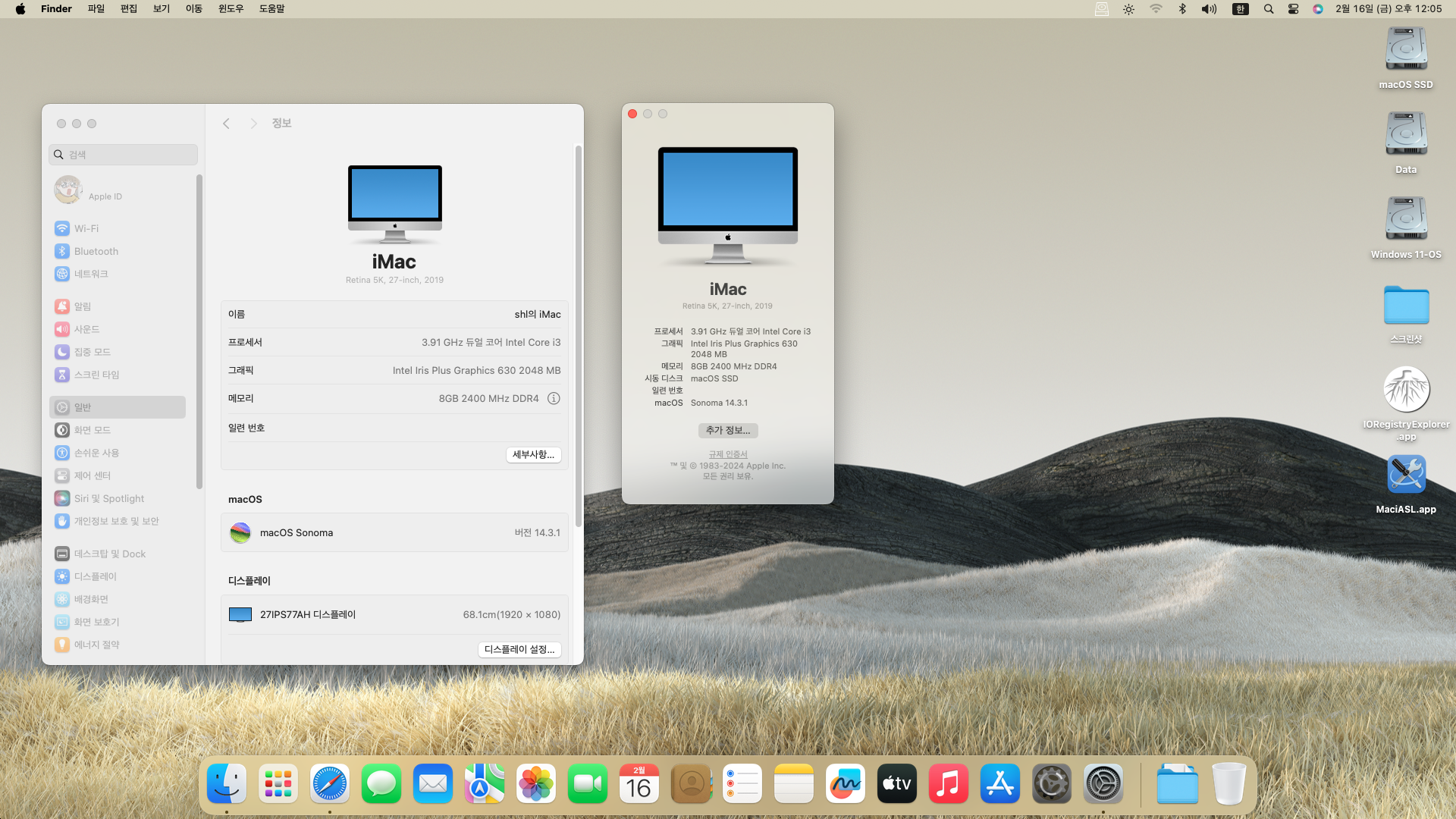Open Launchpad from the Dock

[278, 784]
